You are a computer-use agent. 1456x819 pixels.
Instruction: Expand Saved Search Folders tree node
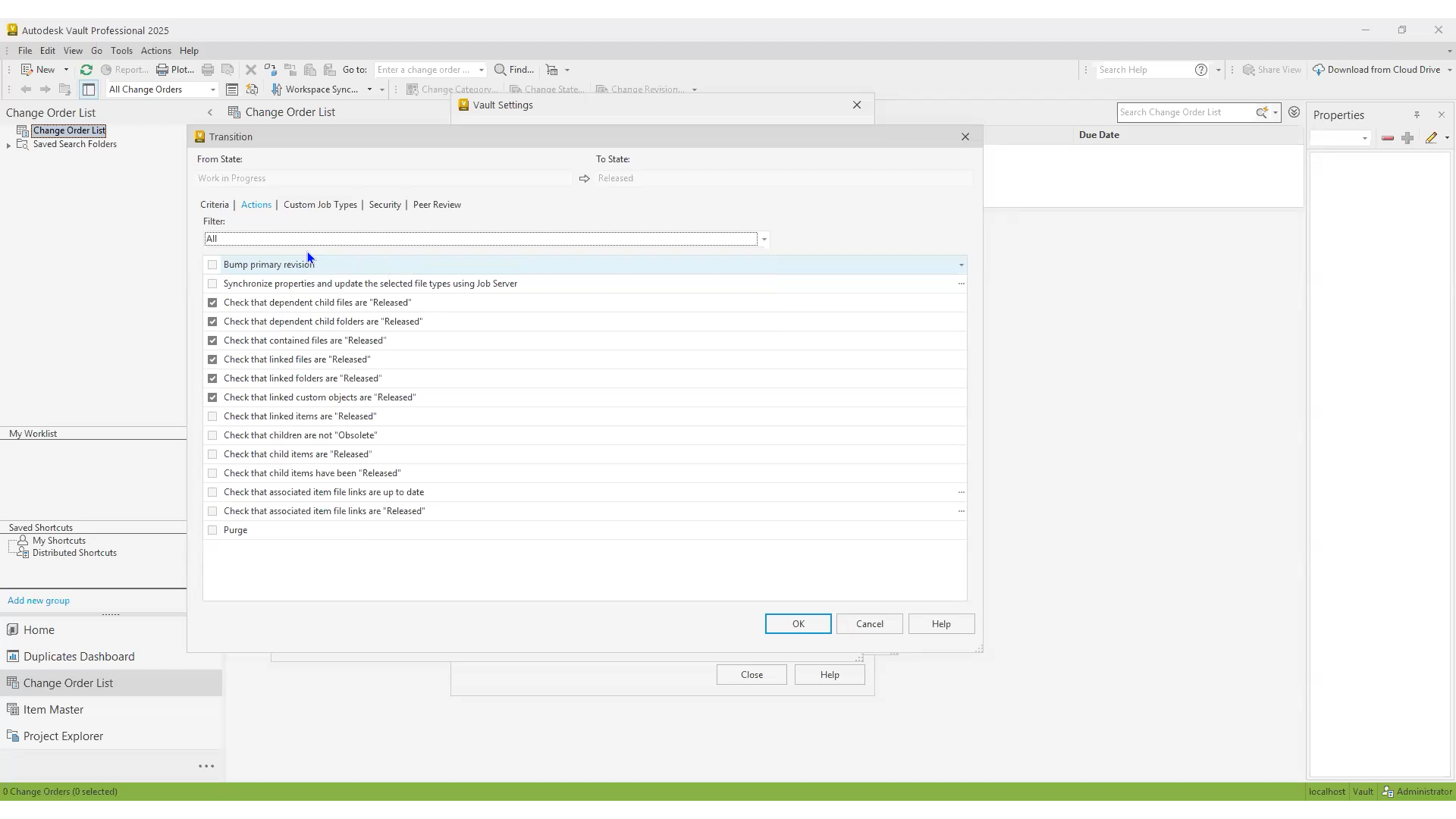pos(8,145)
